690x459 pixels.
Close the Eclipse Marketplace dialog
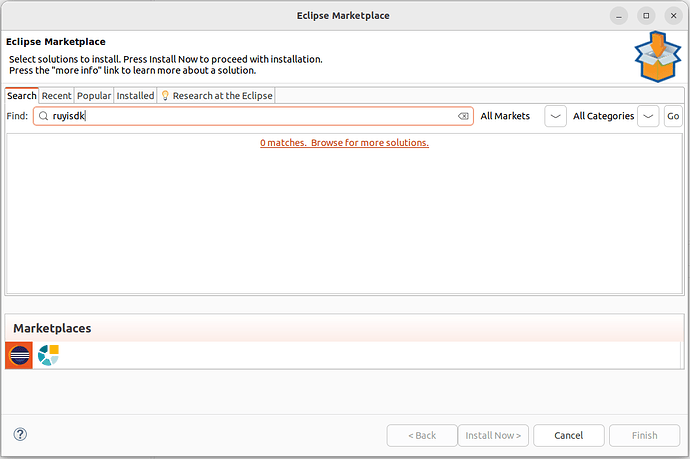tap(673, 16)
